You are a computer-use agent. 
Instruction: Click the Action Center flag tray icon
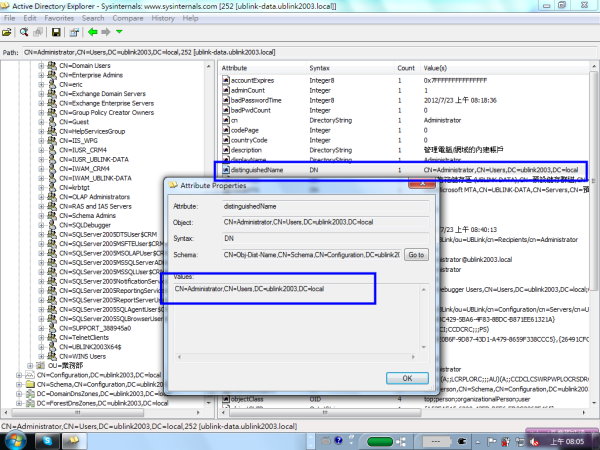[x=492, y=442]
